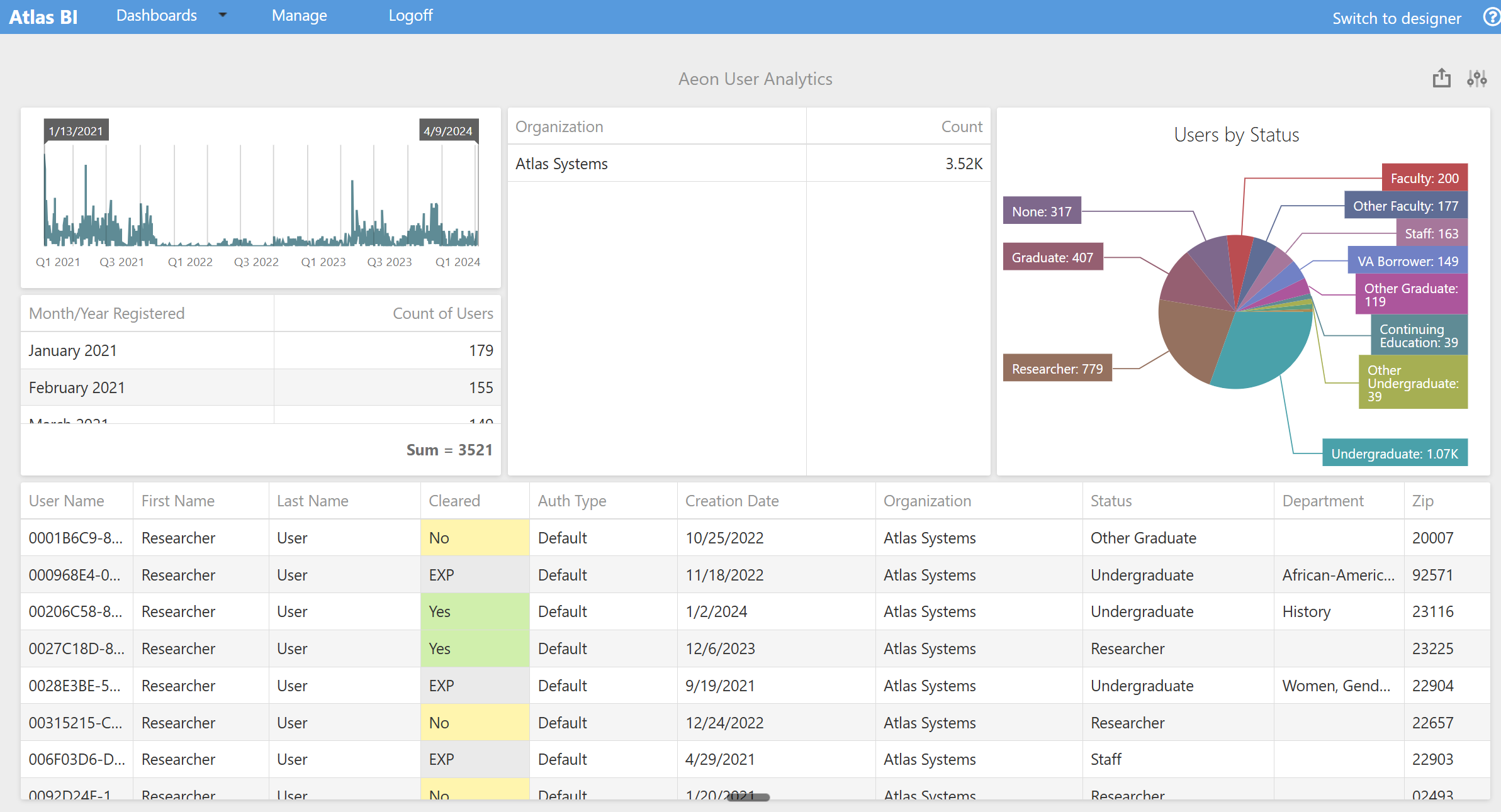Screen dimensions: 1501x812
Task: Select the Researcher: 779 slice in the pie chart
Action: pos(1057,368)
